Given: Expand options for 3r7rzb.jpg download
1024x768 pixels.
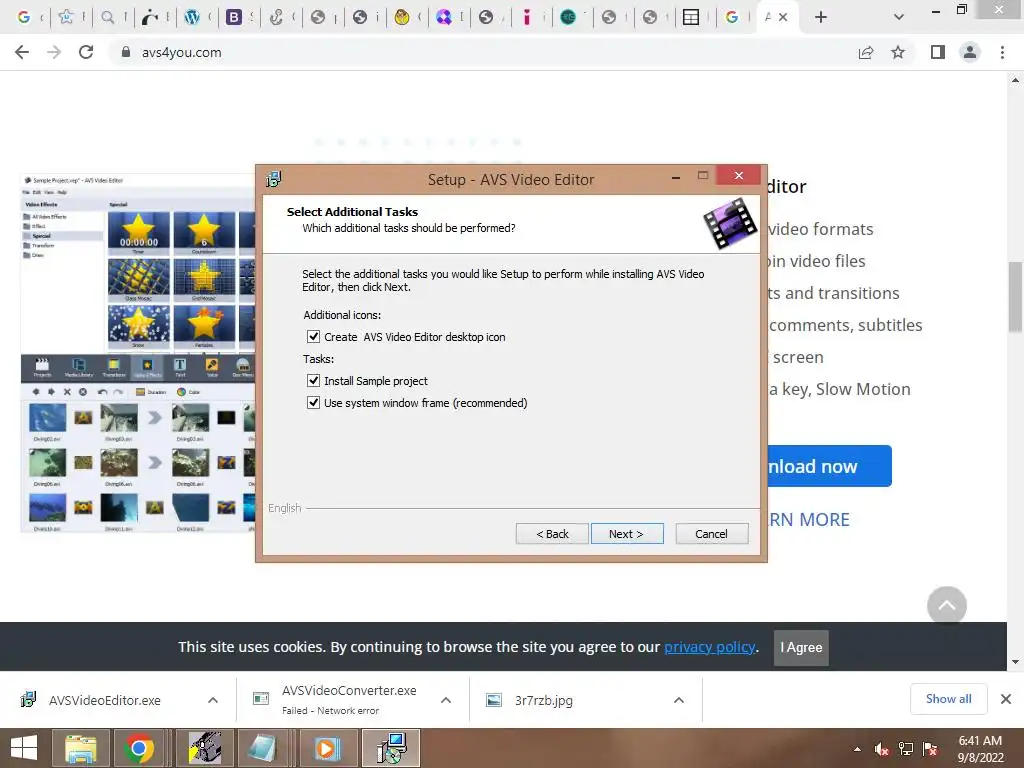Looking at the screenshot, I should click(x=679, y=700).
